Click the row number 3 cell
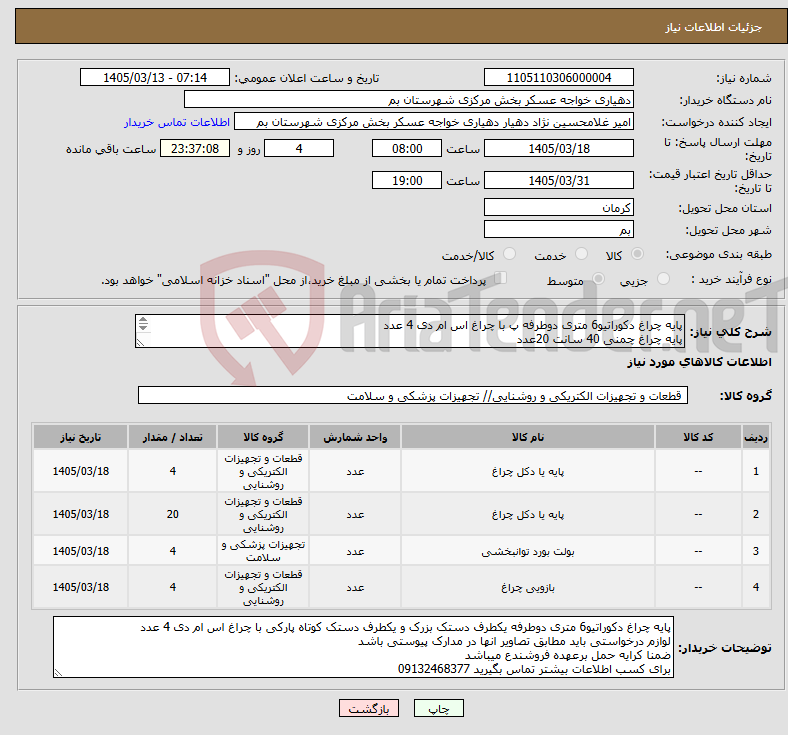The image size is (788, 735). [755, 551]
